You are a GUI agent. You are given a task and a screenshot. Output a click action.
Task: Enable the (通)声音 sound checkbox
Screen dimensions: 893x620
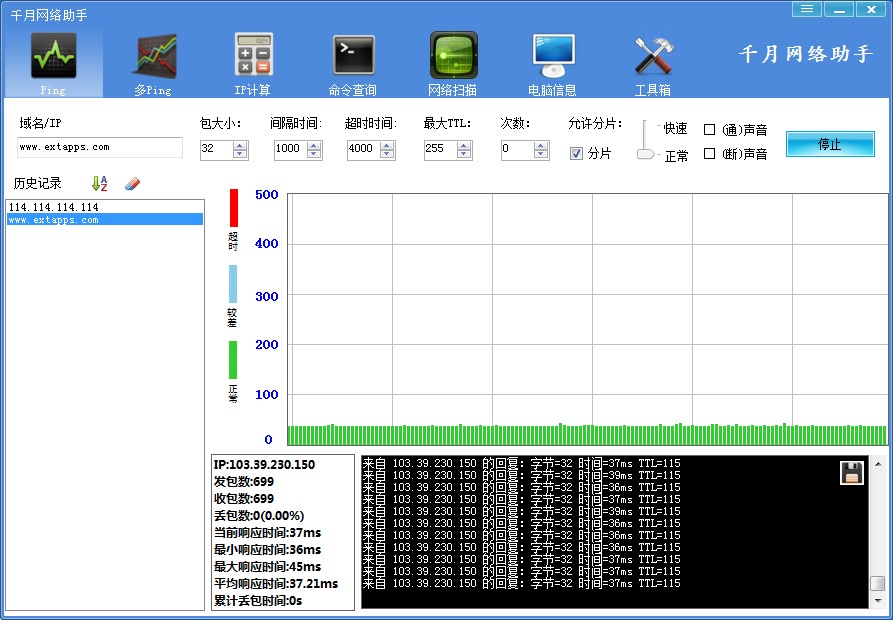click(x=709, y=130)
